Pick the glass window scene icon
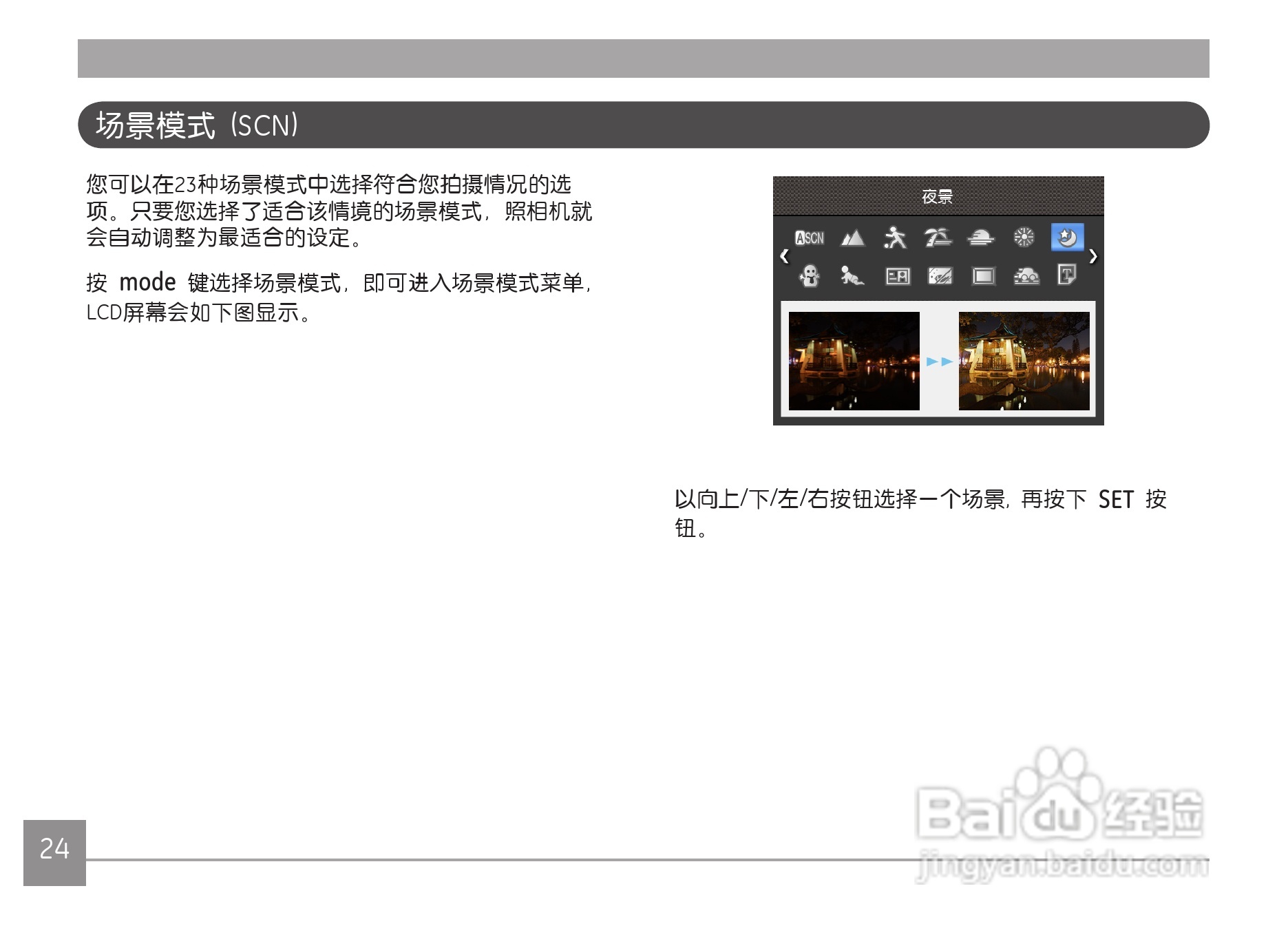Viewport: 1288px width, 937px height. (940, 277)
